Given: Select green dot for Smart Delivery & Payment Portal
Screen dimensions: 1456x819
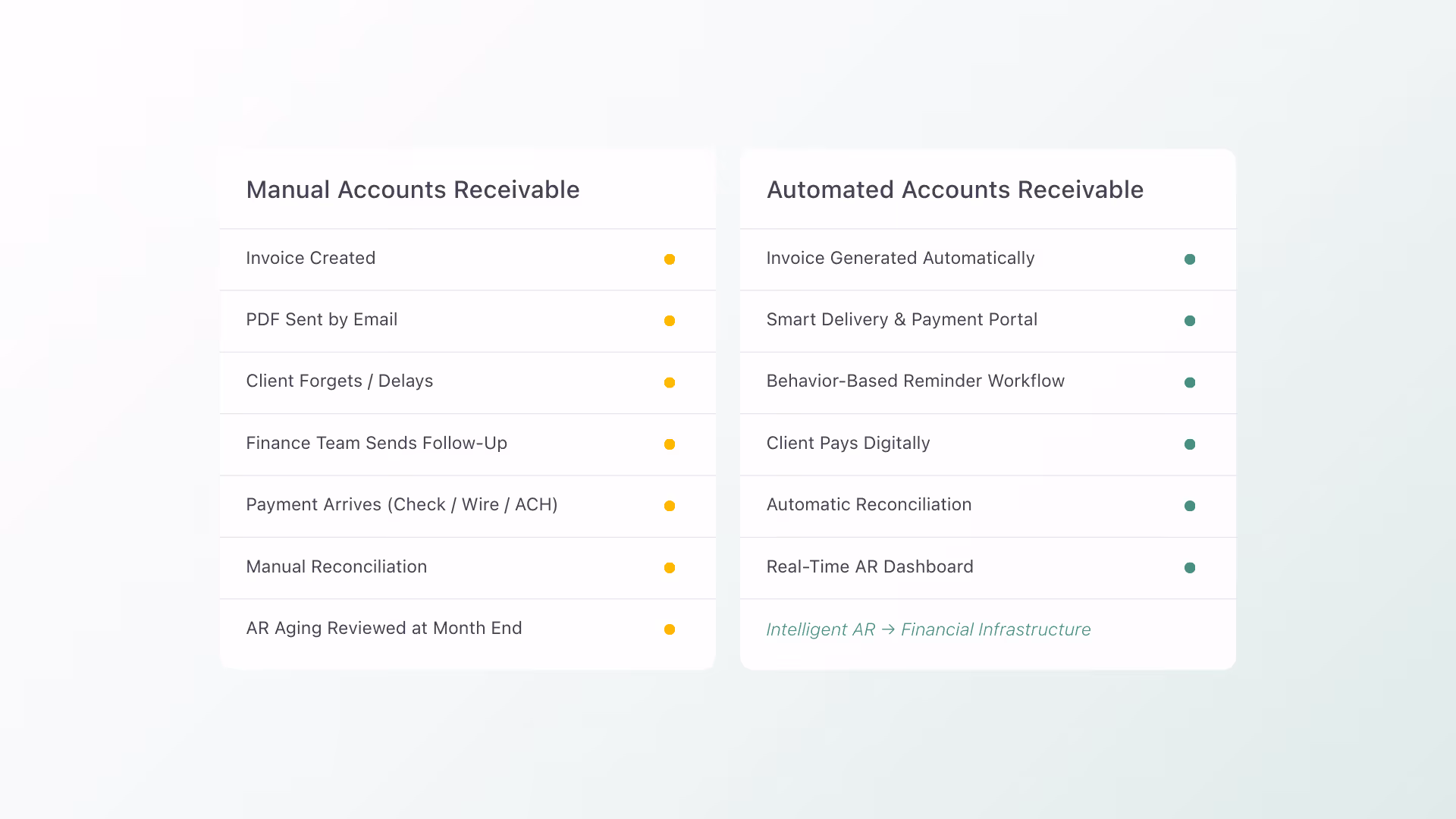Looking at the screenshot, I should click(1190, 321).
